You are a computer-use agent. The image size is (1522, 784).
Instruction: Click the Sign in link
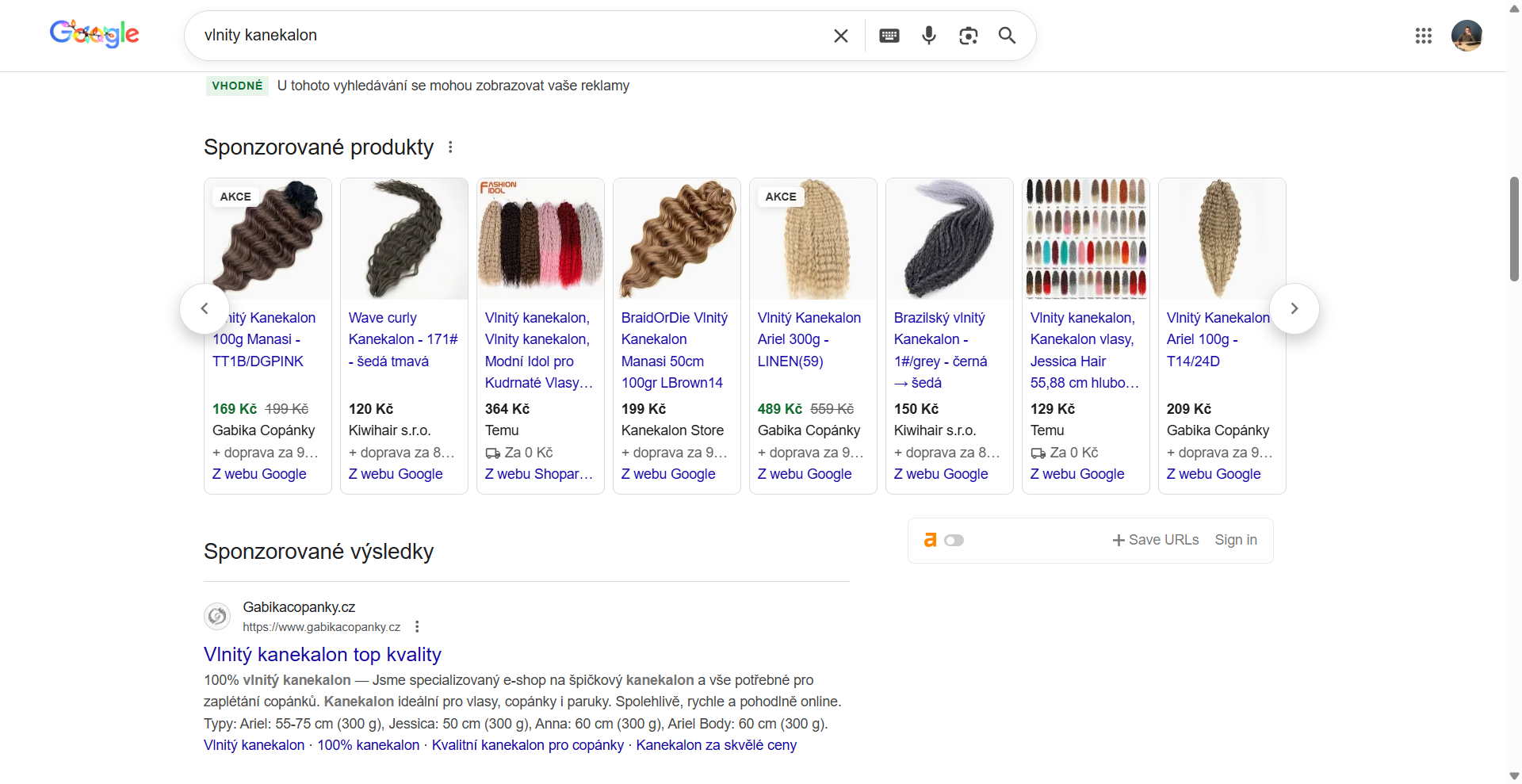1236,540
